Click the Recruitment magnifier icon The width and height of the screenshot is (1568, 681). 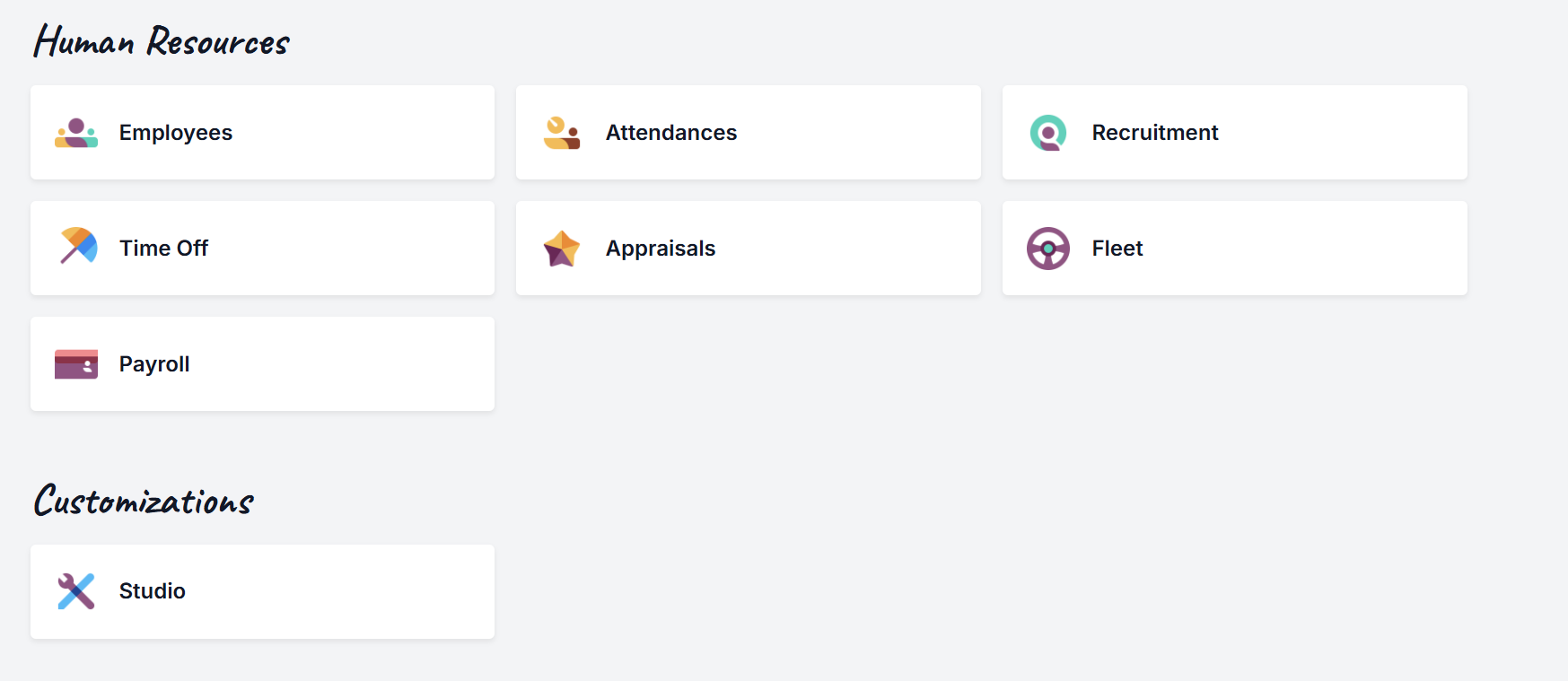click(1047, 133)
